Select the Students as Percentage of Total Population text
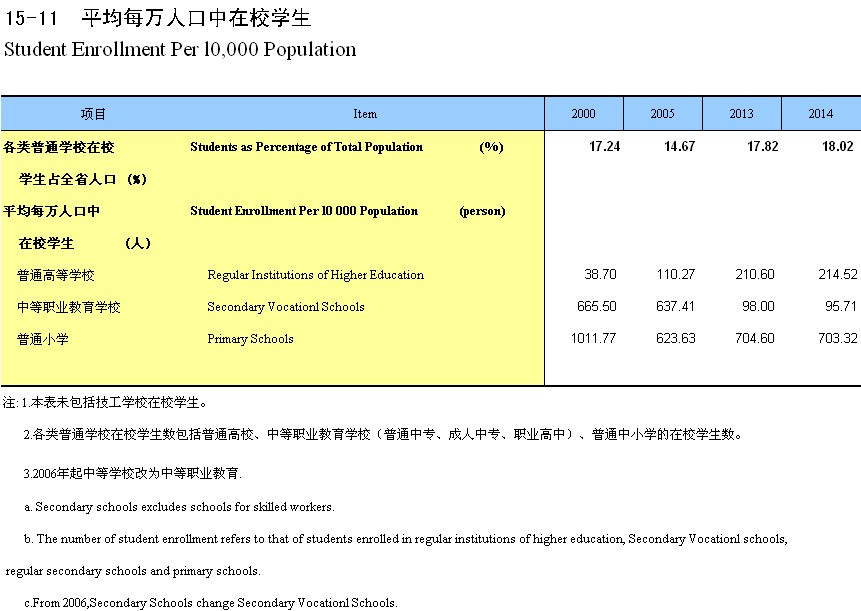The image size is (861, 611). click(x=306, y=147)
